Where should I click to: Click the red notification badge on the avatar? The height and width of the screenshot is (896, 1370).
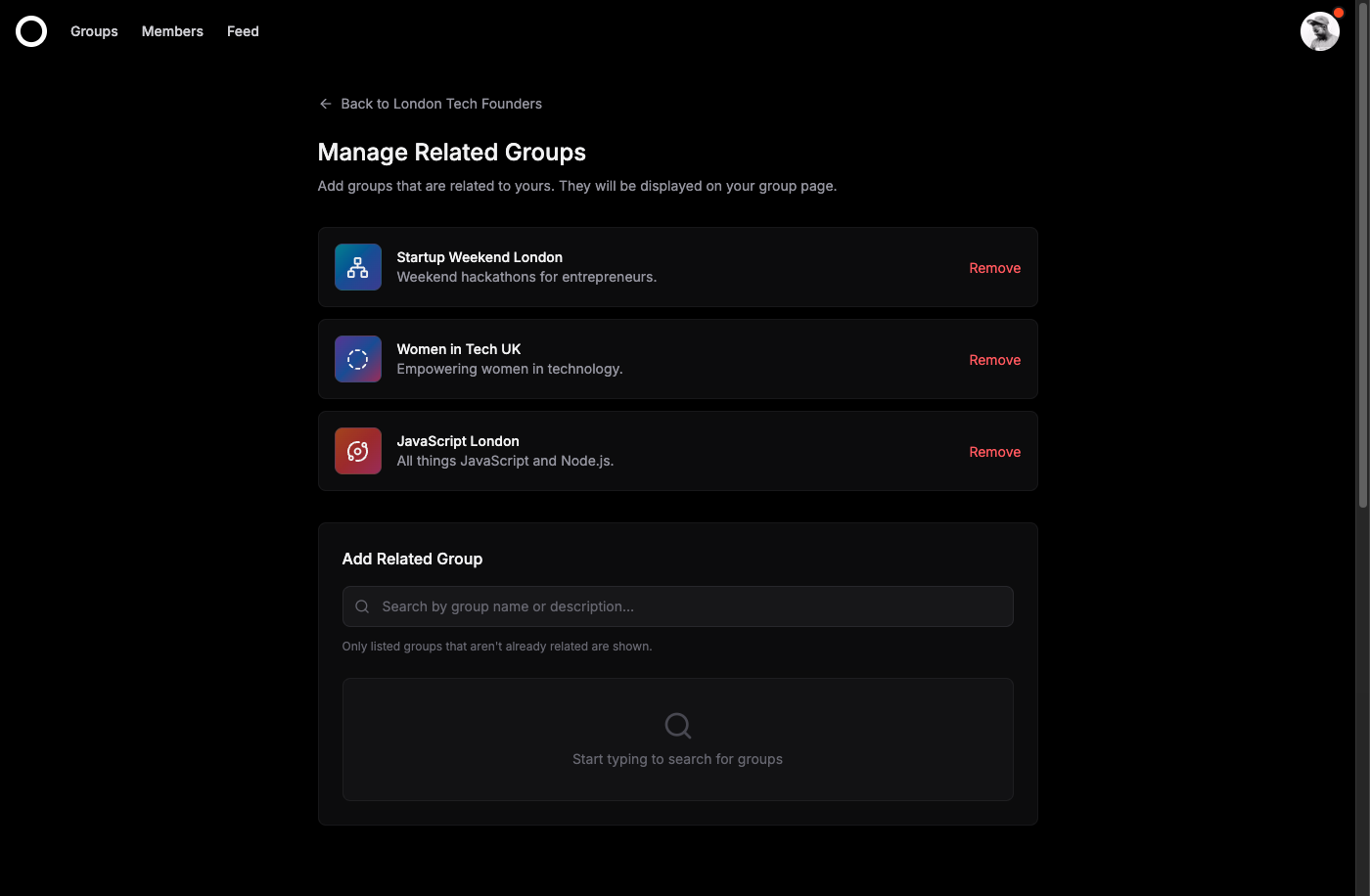[1338, 12]
